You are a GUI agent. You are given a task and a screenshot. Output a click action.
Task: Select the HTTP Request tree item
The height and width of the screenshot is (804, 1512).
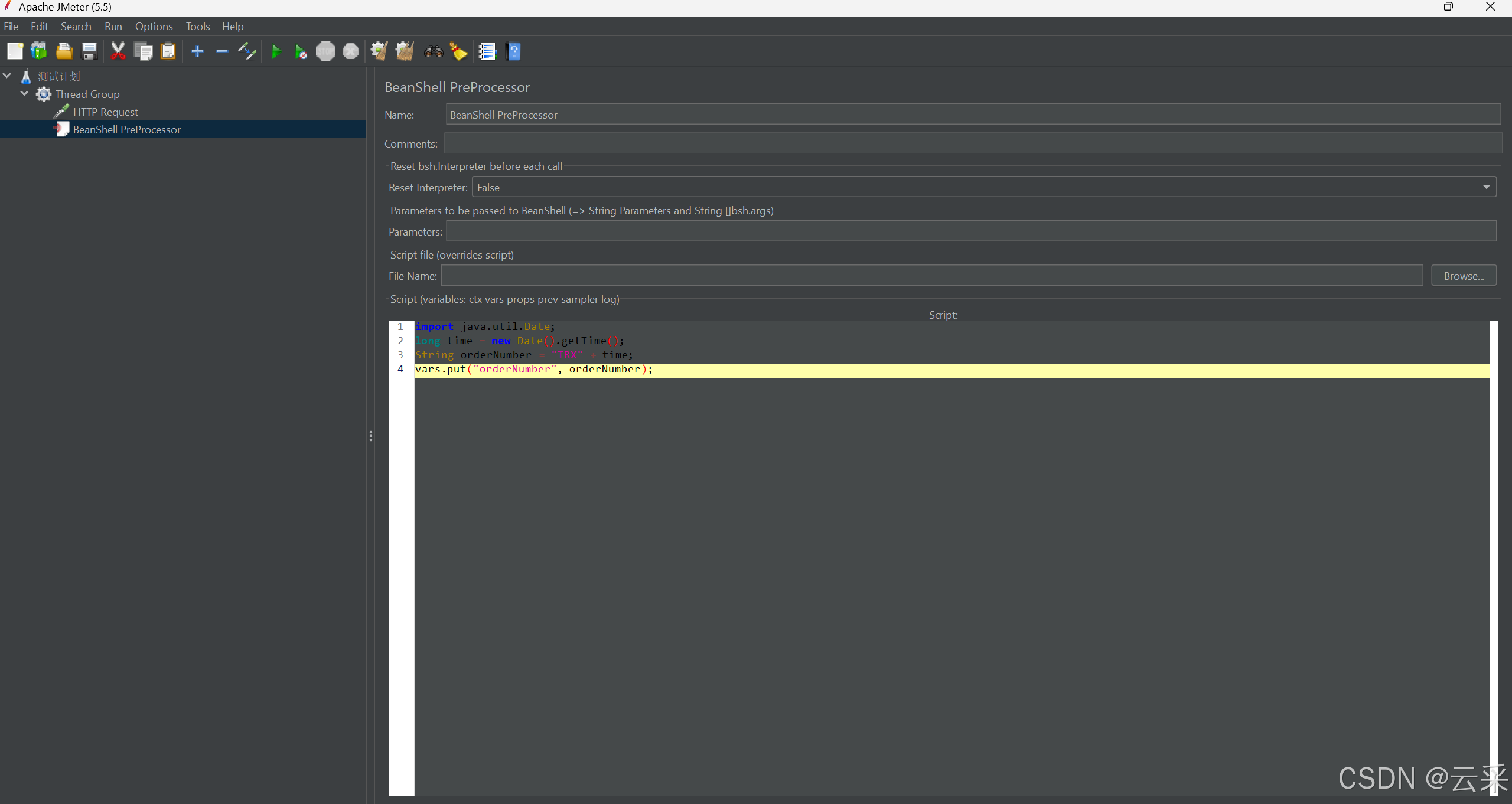(x=105, y=112)
